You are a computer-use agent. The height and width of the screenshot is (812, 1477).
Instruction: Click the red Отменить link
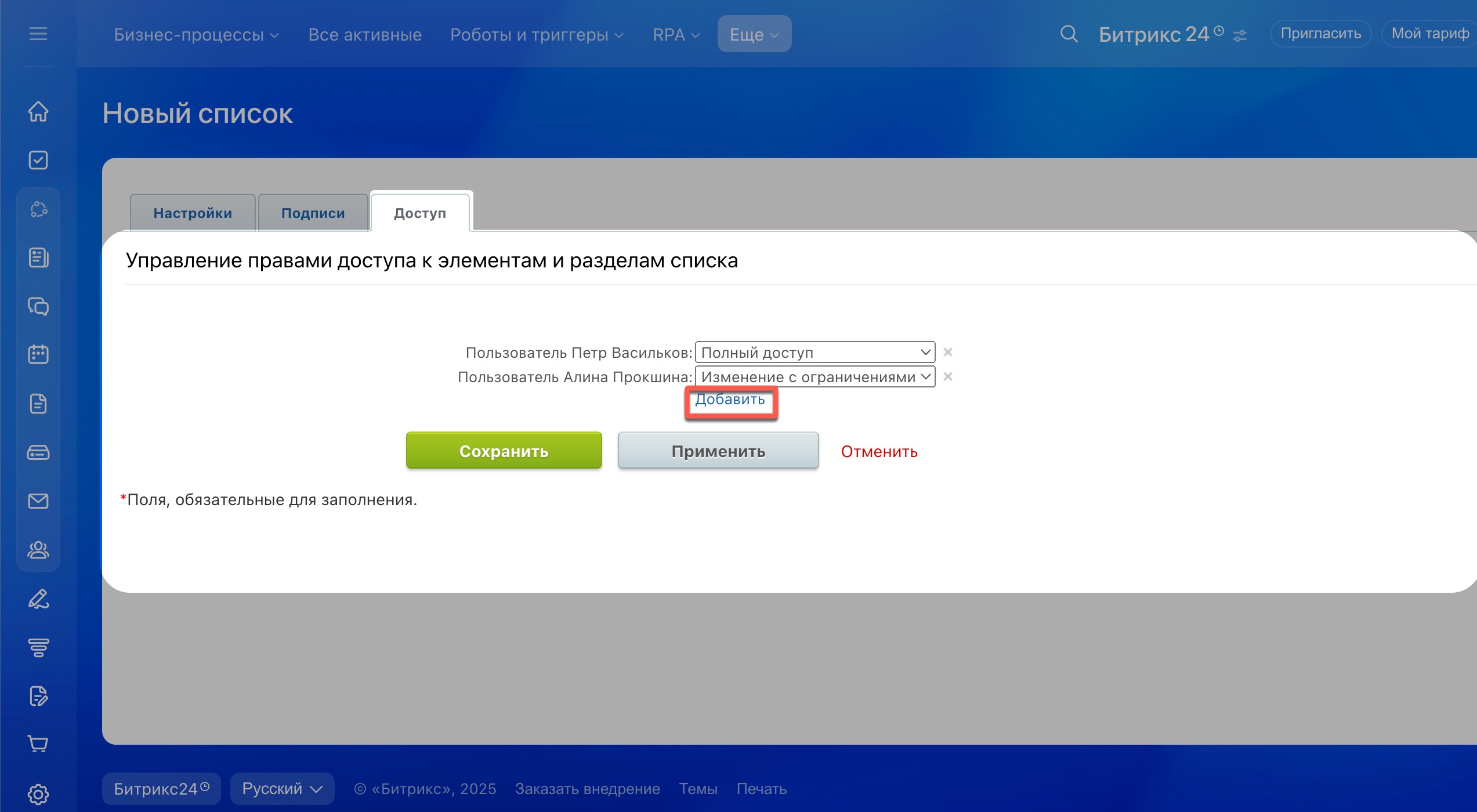pos(879,451)
